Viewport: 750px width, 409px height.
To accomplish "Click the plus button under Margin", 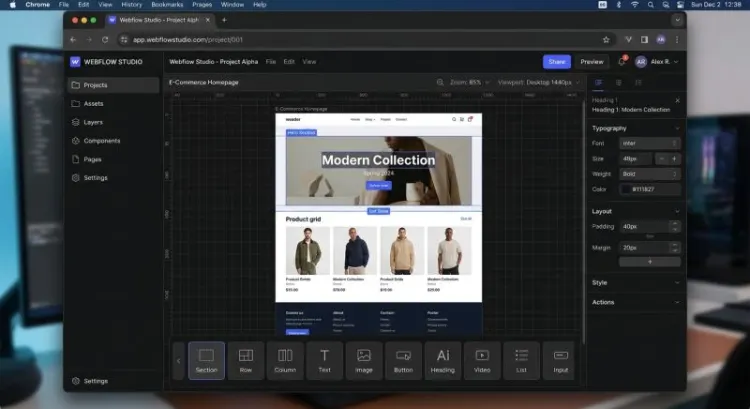I will 650,262.
